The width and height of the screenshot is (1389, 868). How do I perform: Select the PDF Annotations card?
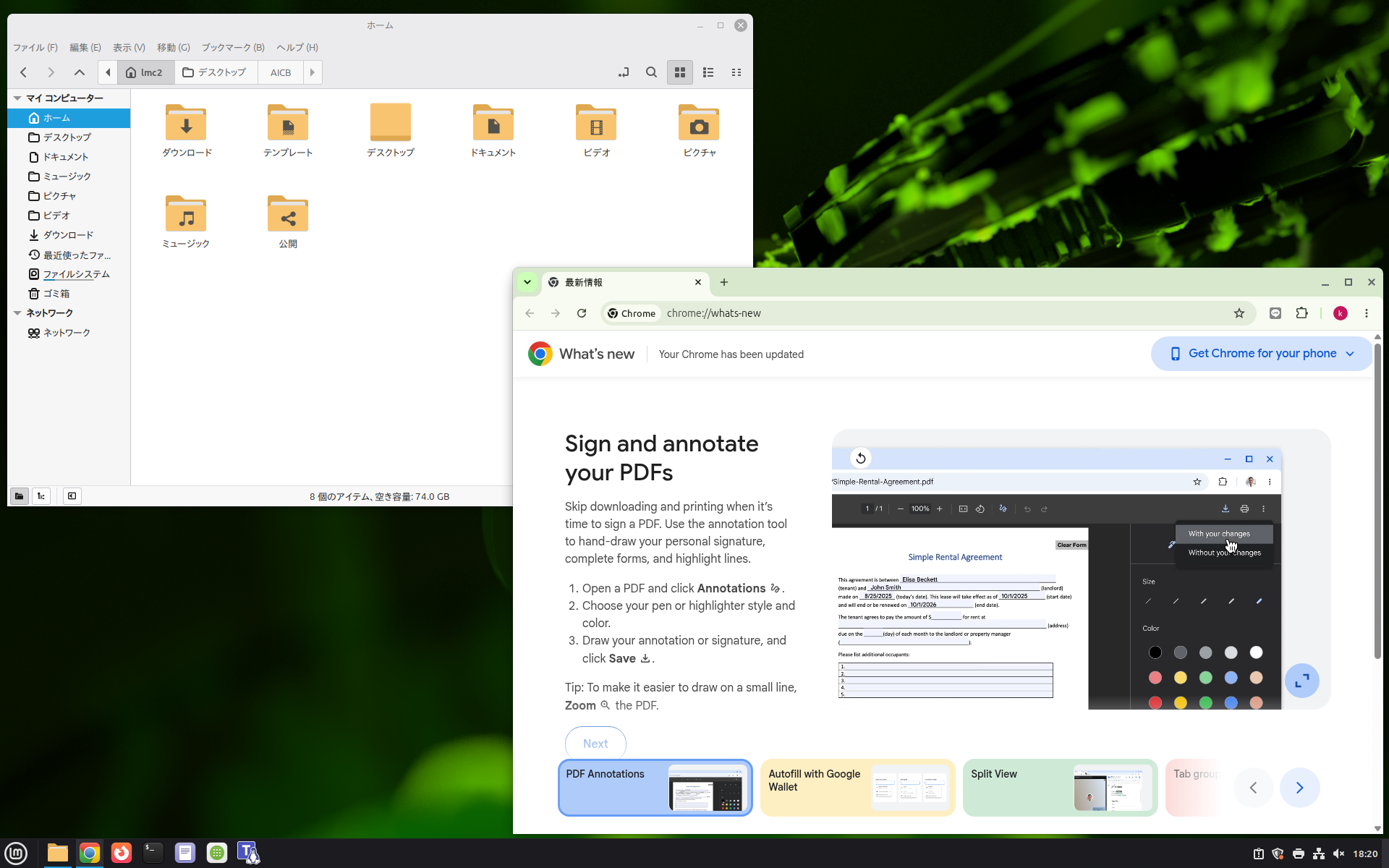coord(655,788)
